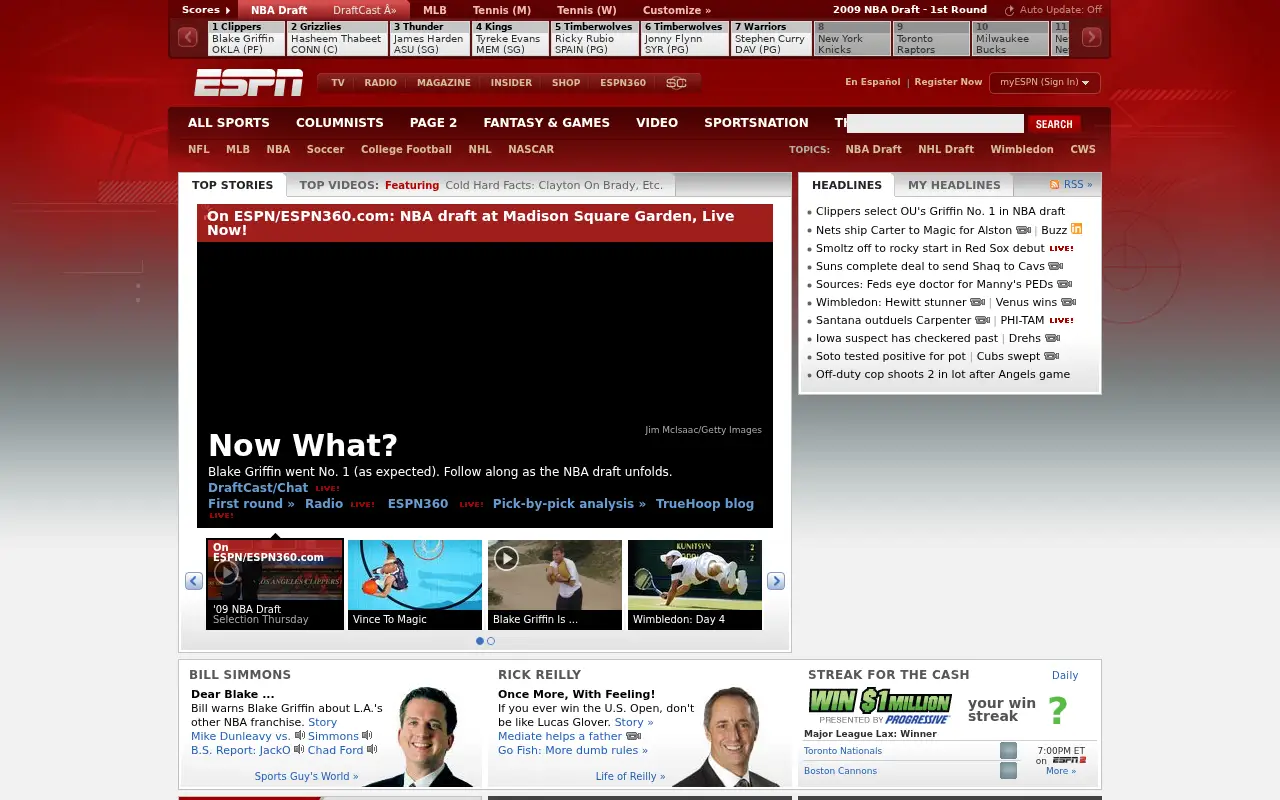
Task: Click the audio icon after Mike Dunleavy vs.
Action: pyautogui.click(x=300, y=736)
